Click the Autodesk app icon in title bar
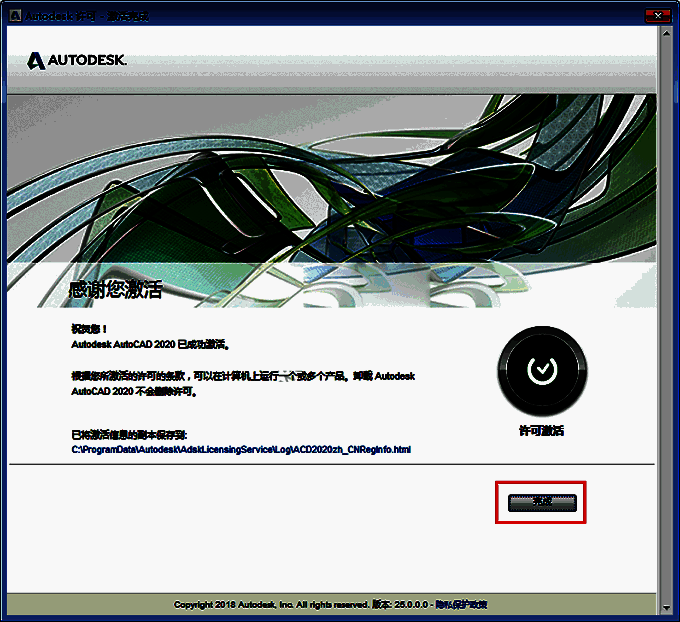The height and width of the screenshot is (622, 680). [x=14, y=16]
